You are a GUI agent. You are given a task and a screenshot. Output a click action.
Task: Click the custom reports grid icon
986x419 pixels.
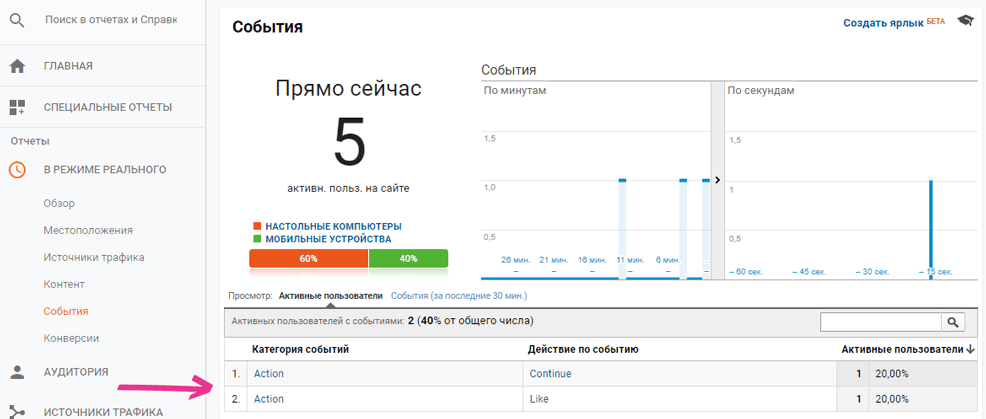[x=18, y=107]
